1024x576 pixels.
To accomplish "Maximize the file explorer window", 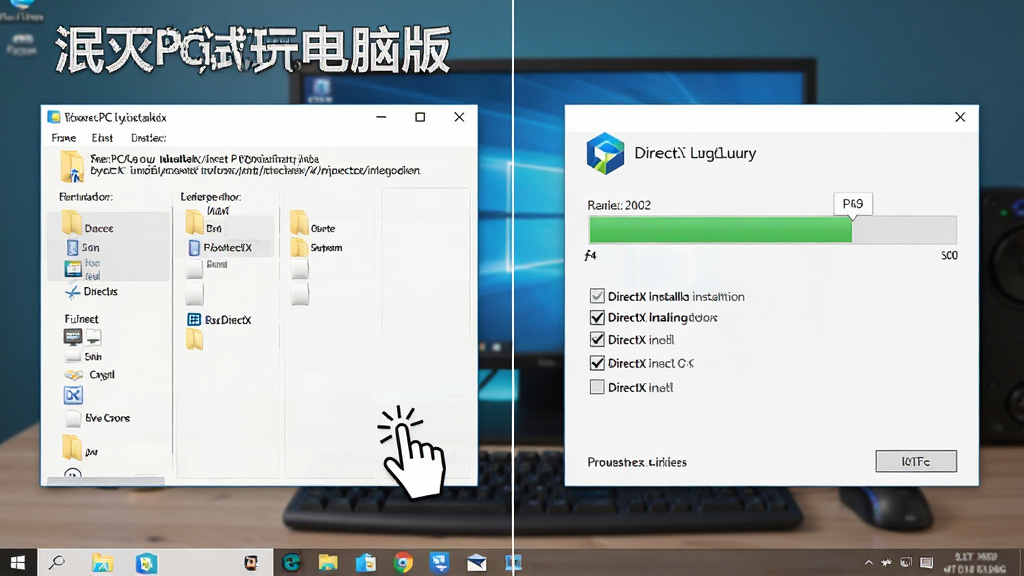I will coord(420,117).
